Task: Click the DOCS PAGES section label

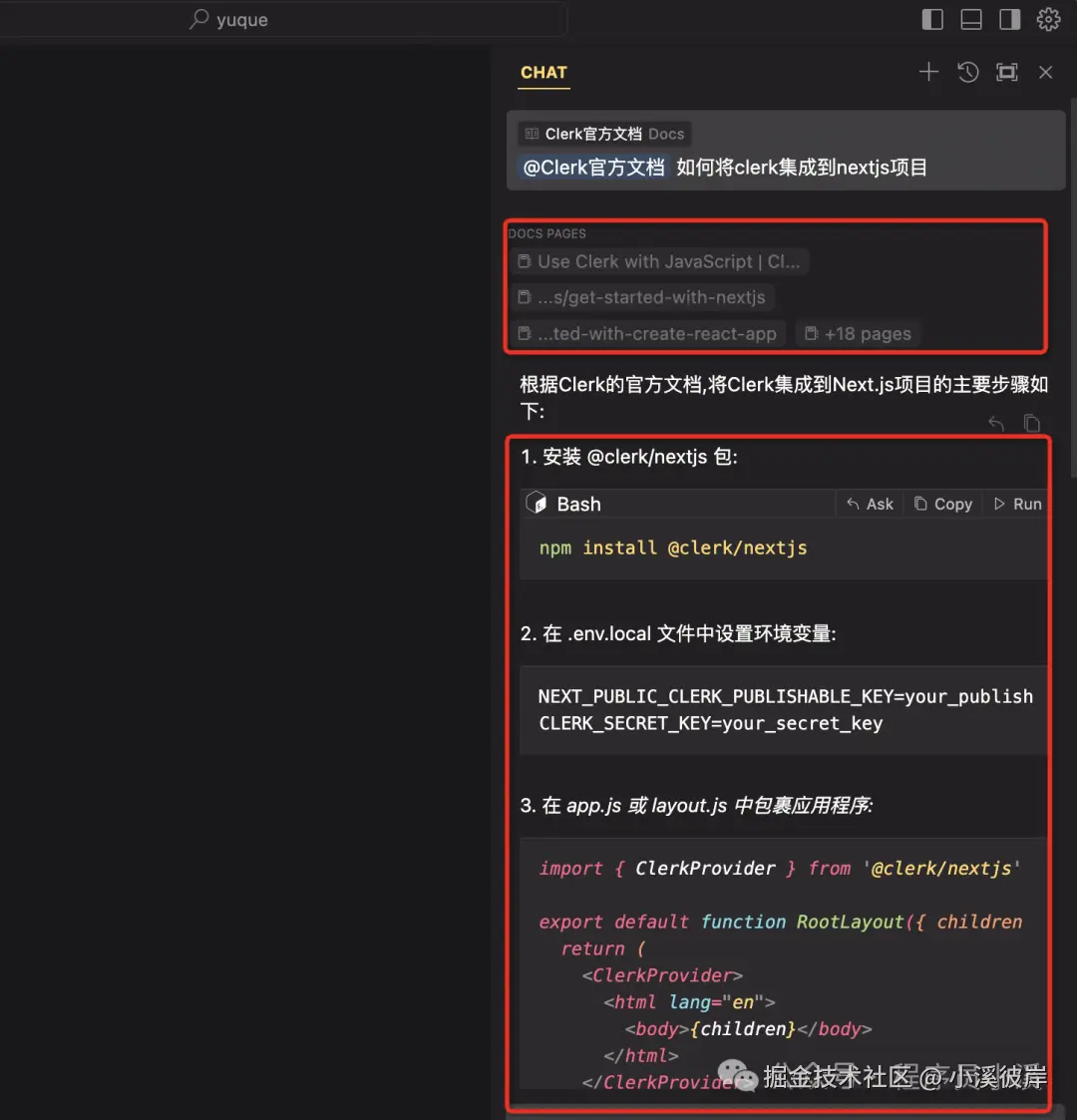Action: click(x=547, y=233)
